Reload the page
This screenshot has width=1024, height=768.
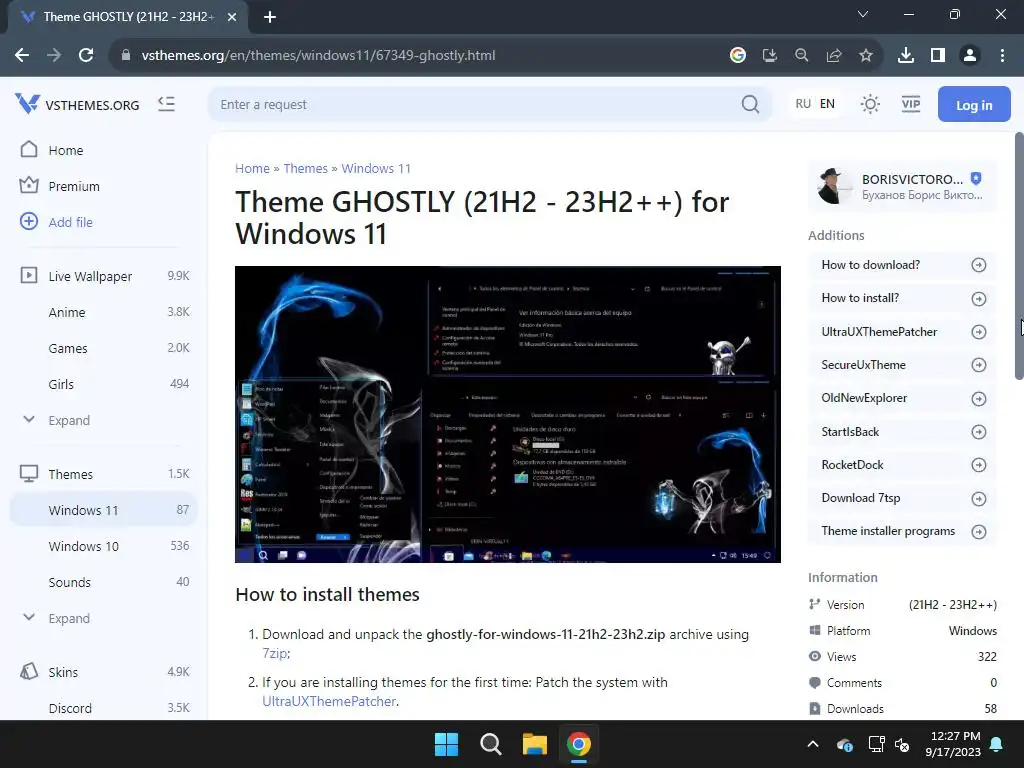pos(86,56)
